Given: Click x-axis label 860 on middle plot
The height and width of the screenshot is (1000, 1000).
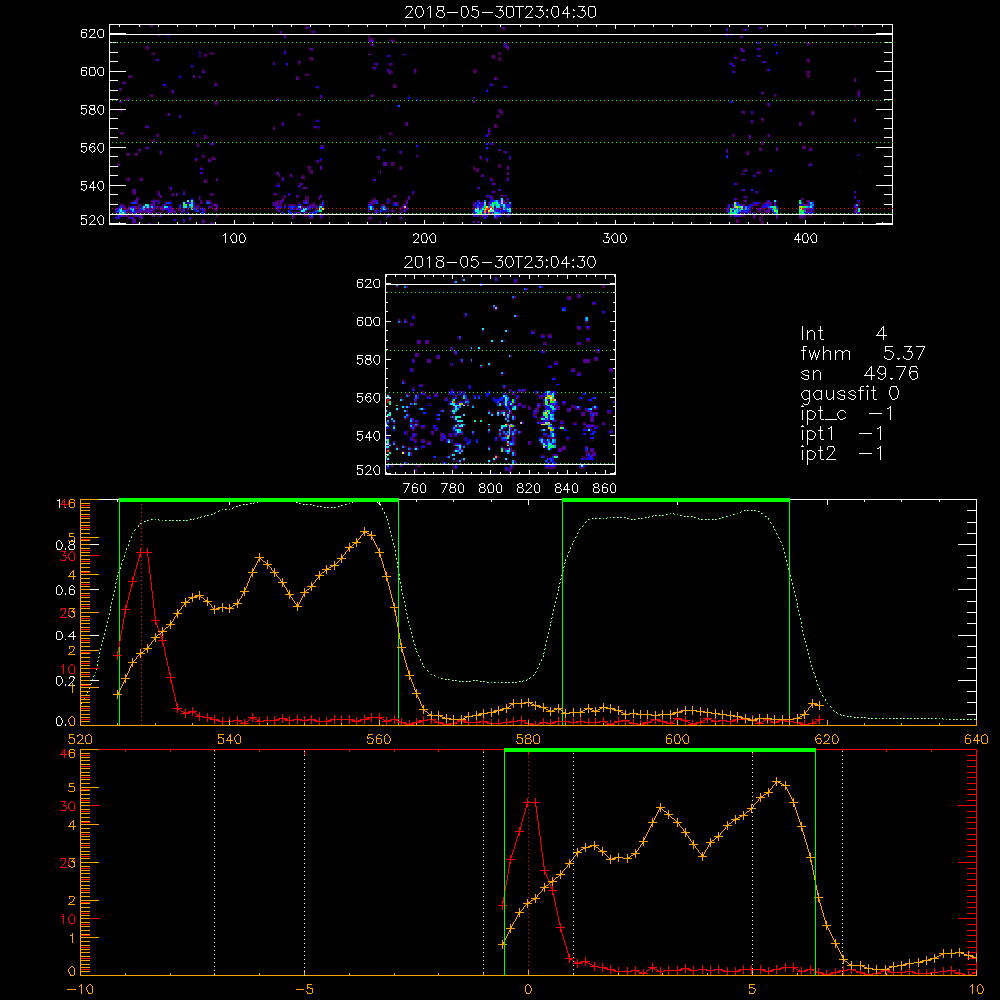Looking at the screenshot, I should pos(605,489).
